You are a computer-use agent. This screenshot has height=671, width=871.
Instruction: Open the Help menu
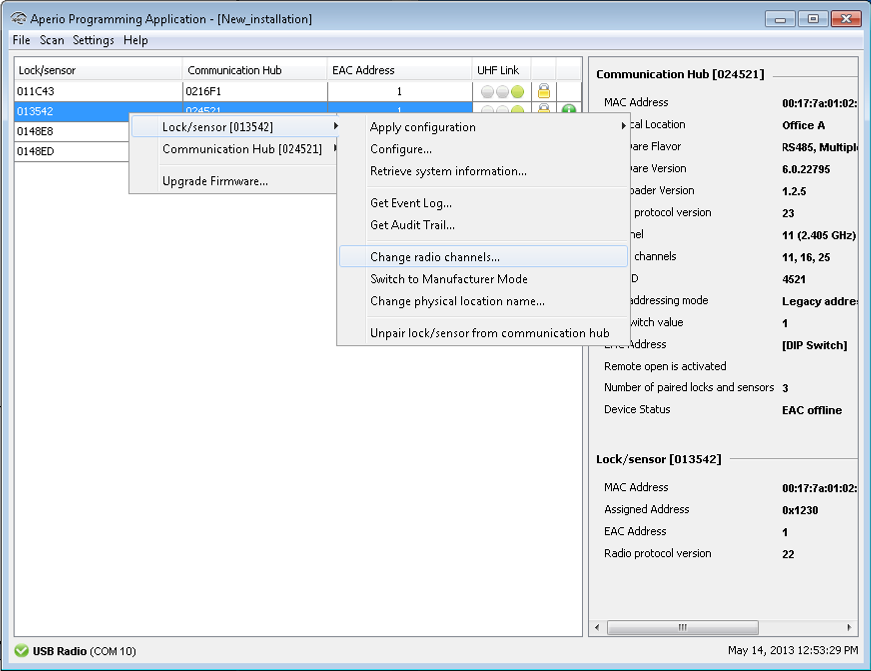pos(136,40)
